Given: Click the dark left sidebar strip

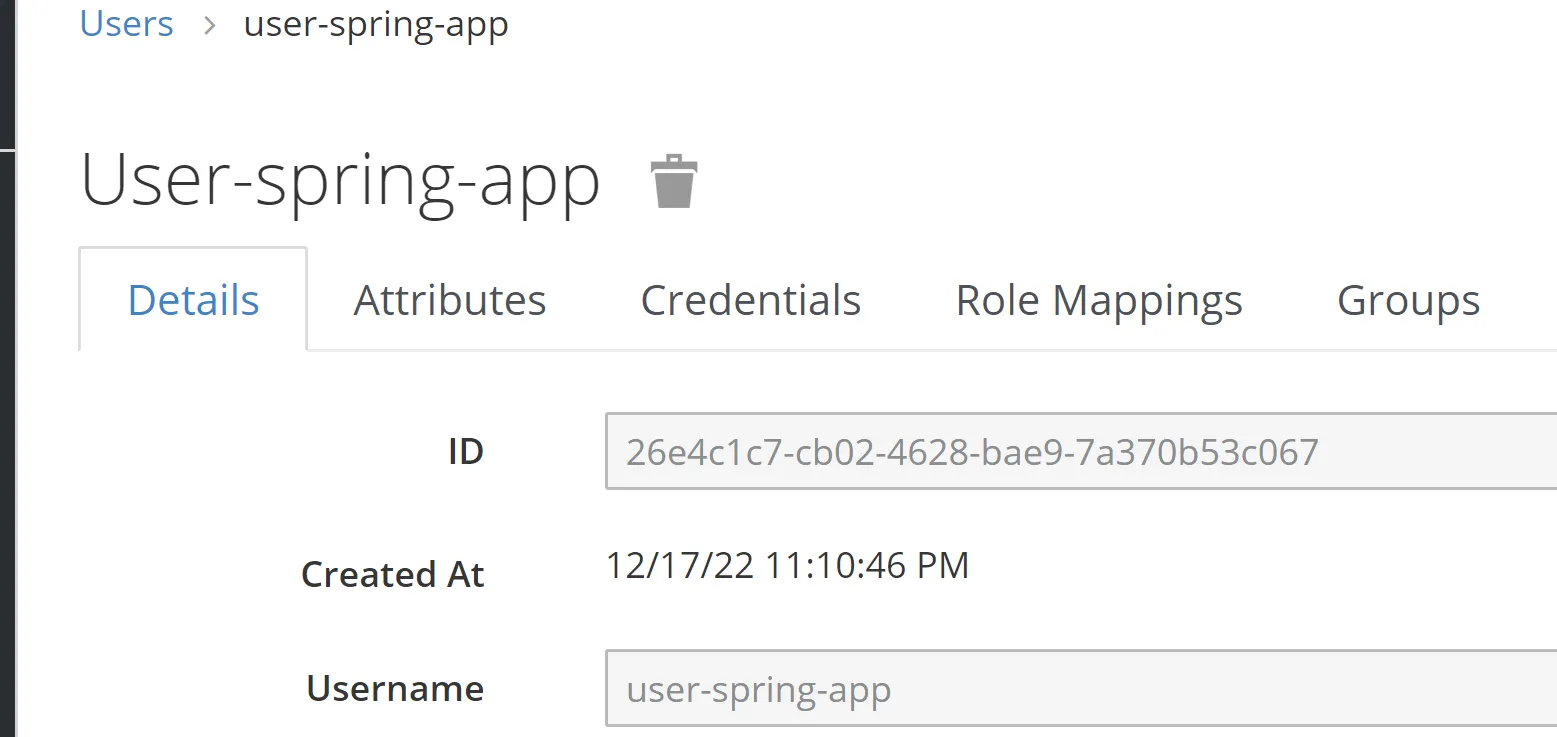Looking at the screenshot, I should [x=8, y=400].
